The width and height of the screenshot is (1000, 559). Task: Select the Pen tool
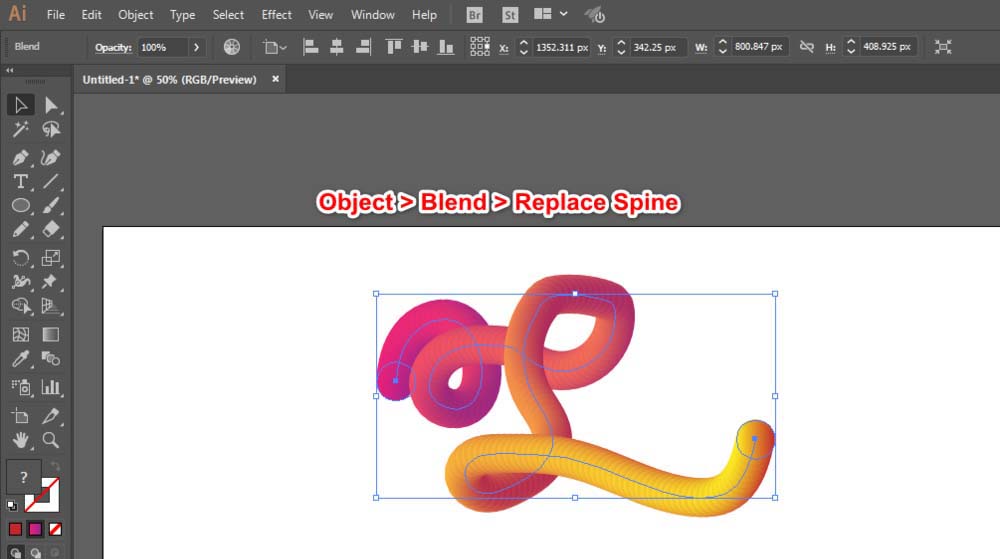coord(20,157)
